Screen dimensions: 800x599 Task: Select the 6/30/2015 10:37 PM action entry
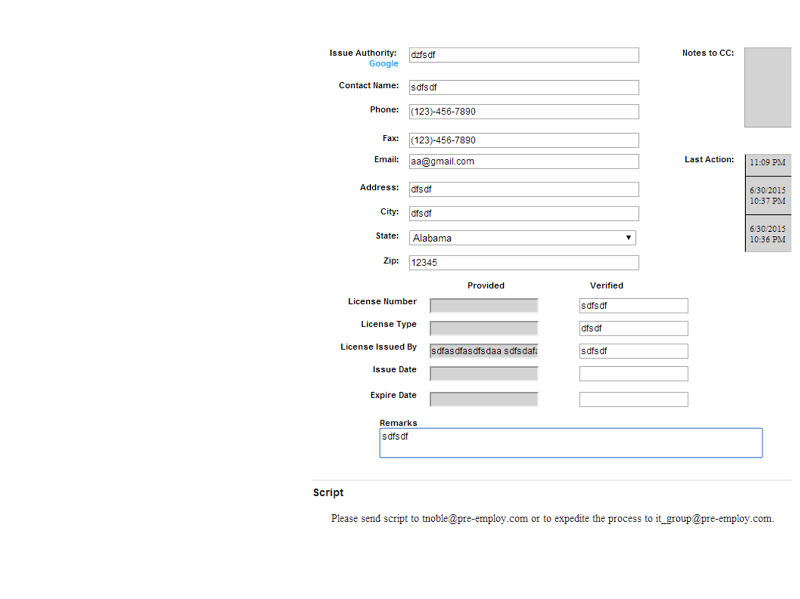point(768,196)
